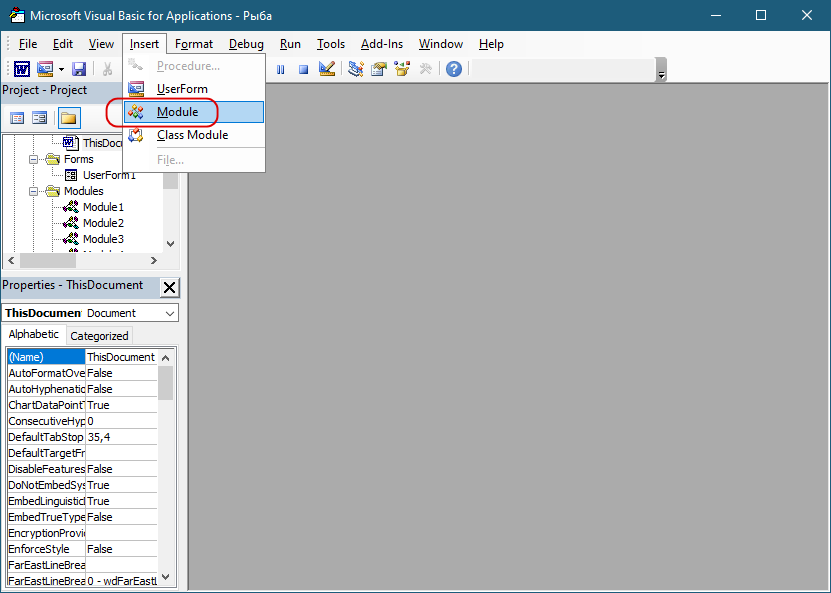Open Microsoft Word via the View Word icon

tap(22, 69)
